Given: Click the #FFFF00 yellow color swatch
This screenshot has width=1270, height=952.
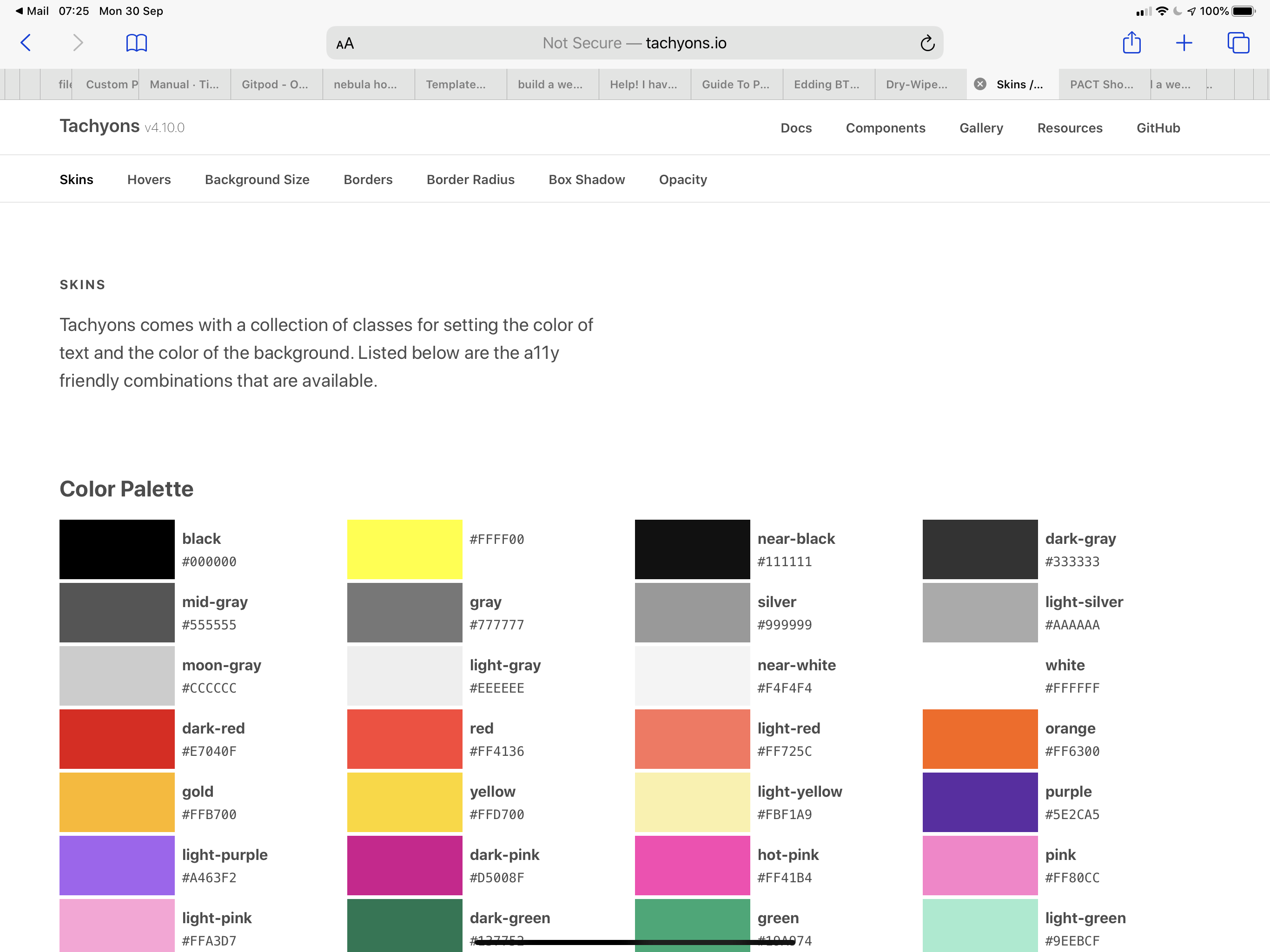Looking at the screenshot, I should pyautogui.click(x=405, y=549).
